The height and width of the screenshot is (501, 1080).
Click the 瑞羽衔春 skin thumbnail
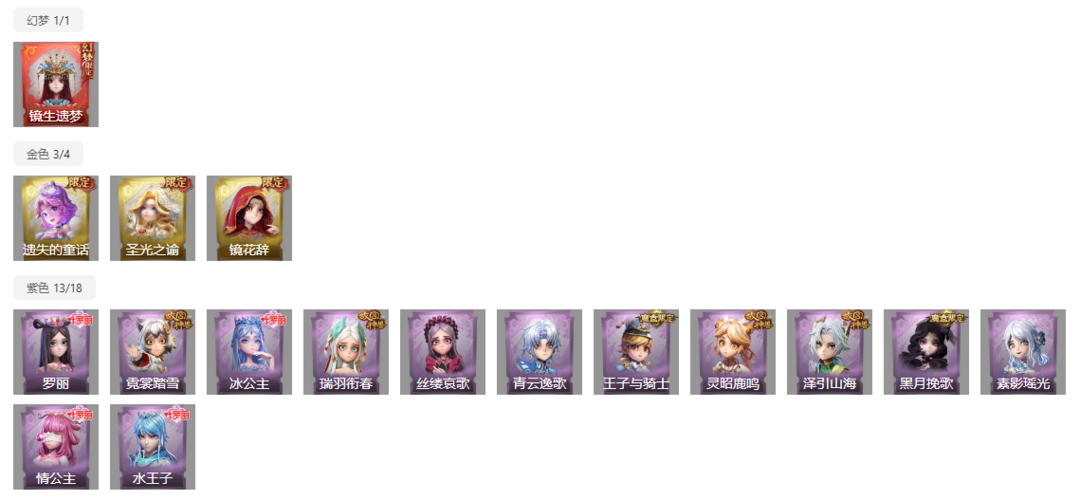[346, 351]
